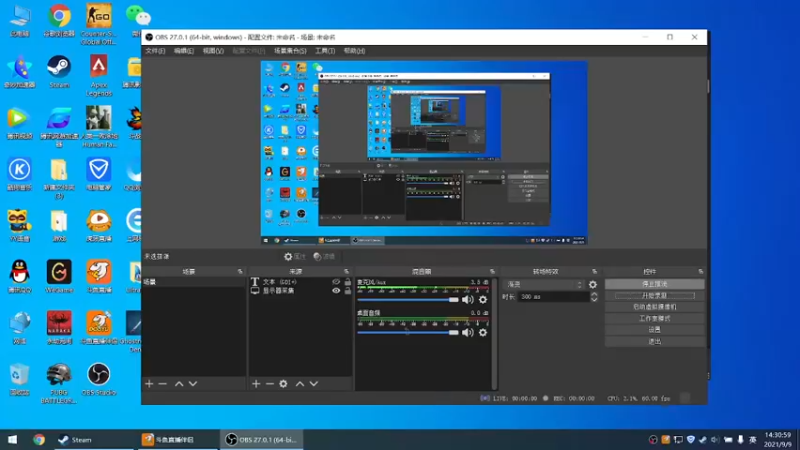Enable 工作室模式 in Controls

pos(655,318)
